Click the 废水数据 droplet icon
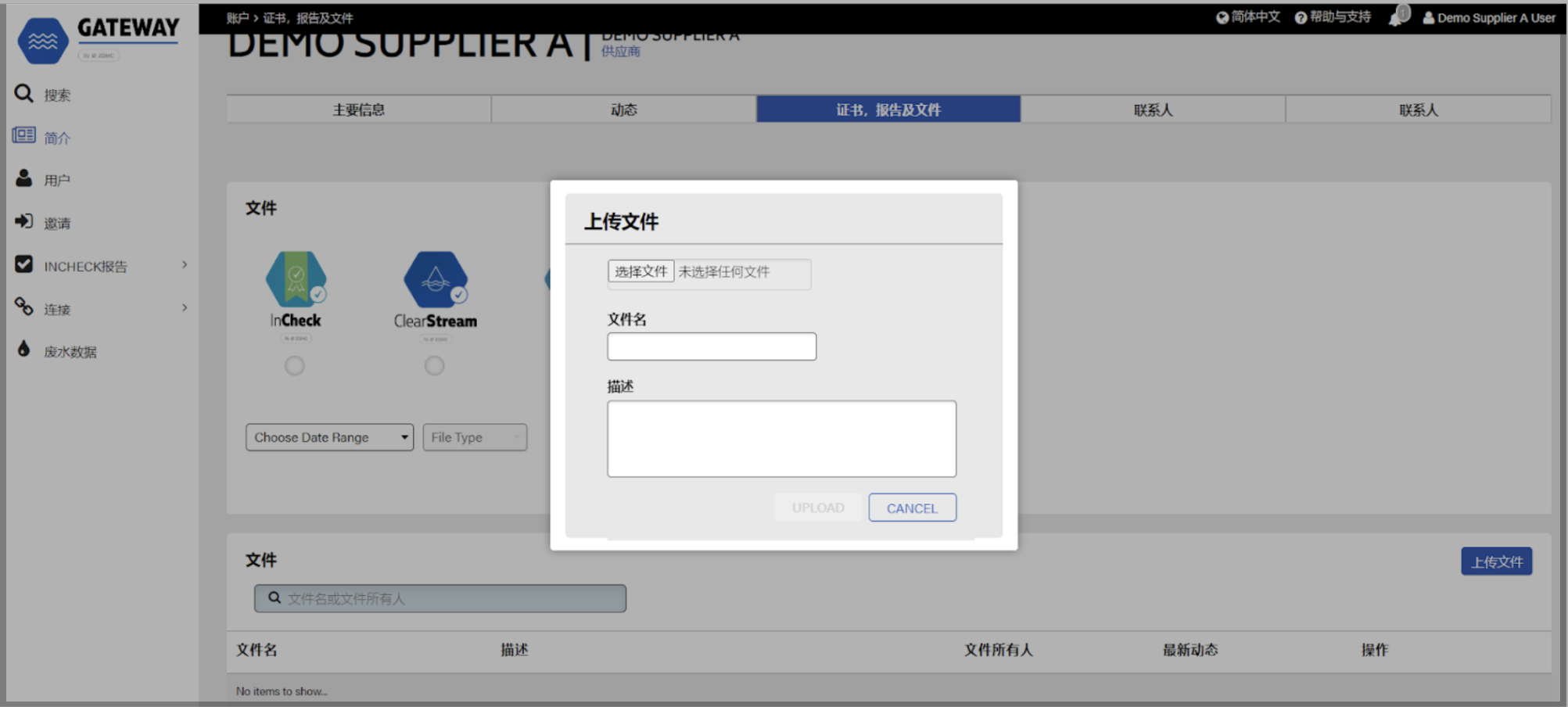The image size is (1568, 707). click(23, 349)
